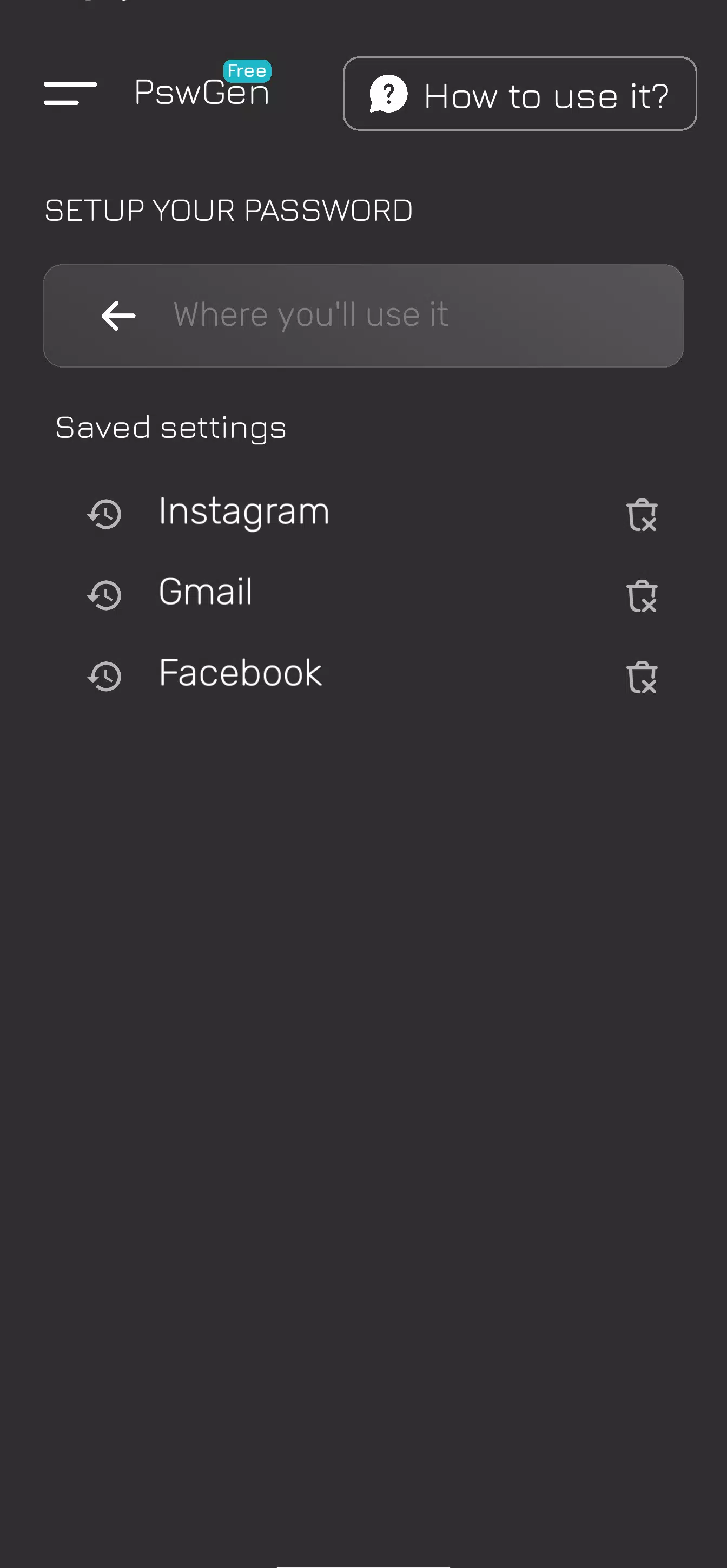Delete the Facebook saved setting
The height and width of the screenshot is (1568, 727).
pyautogui.click(x=641, y=677)
